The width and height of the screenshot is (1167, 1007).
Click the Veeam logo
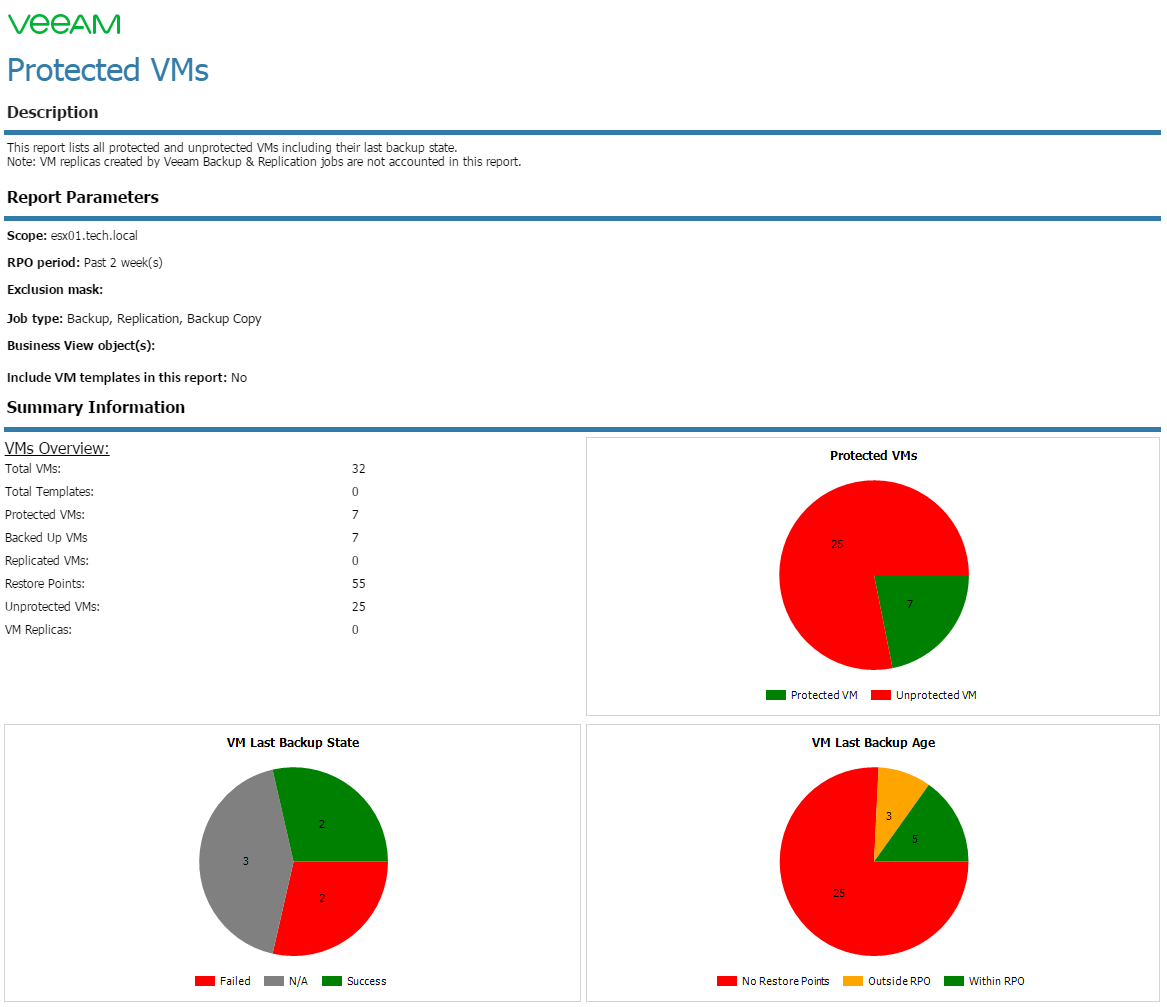(x=64, y=25)
